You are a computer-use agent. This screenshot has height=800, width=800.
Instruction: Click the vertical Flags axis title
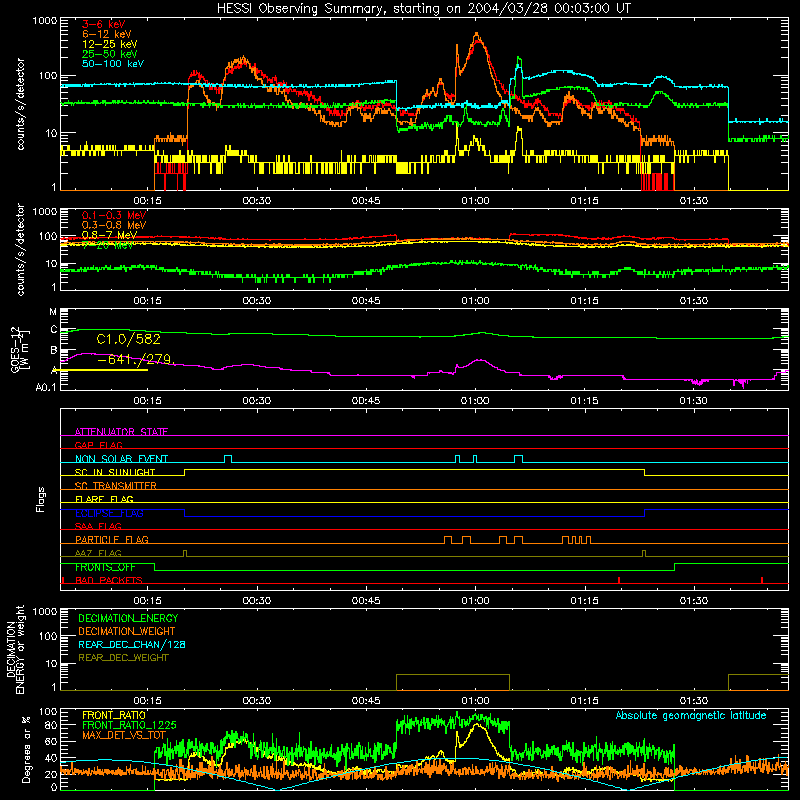click(41, 499)
